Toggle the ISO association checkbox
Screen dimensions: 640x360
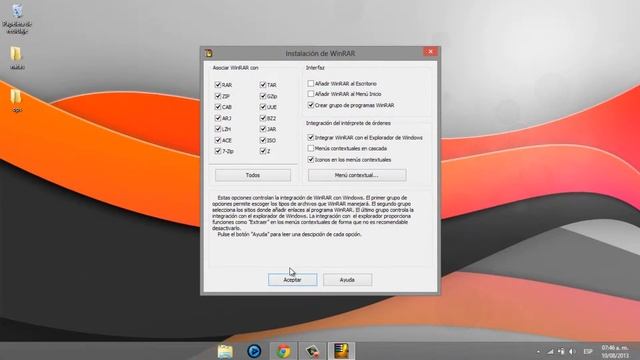(263, 140)
